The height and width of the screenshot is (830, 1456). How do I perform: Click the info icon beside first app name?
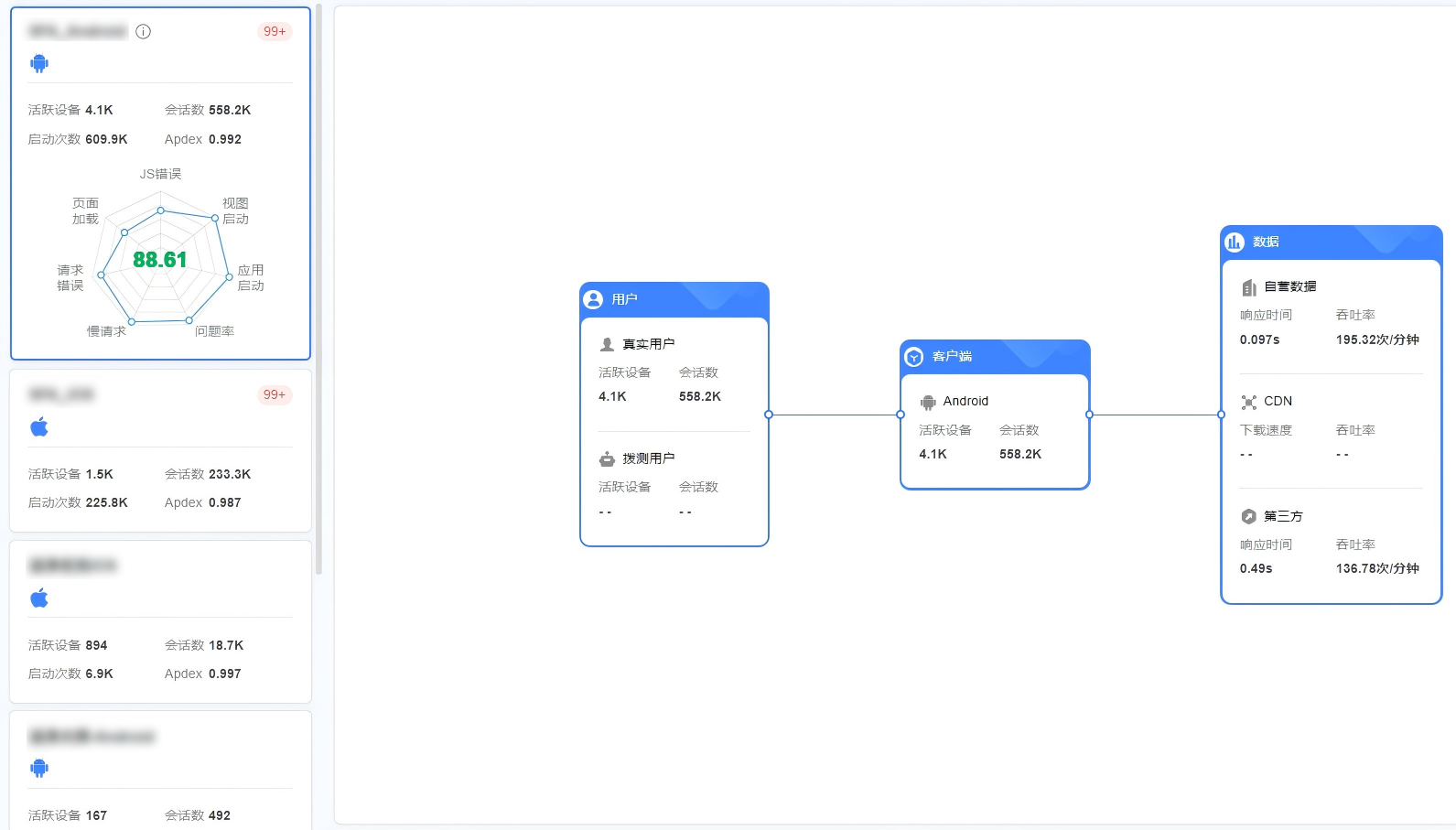143,32
